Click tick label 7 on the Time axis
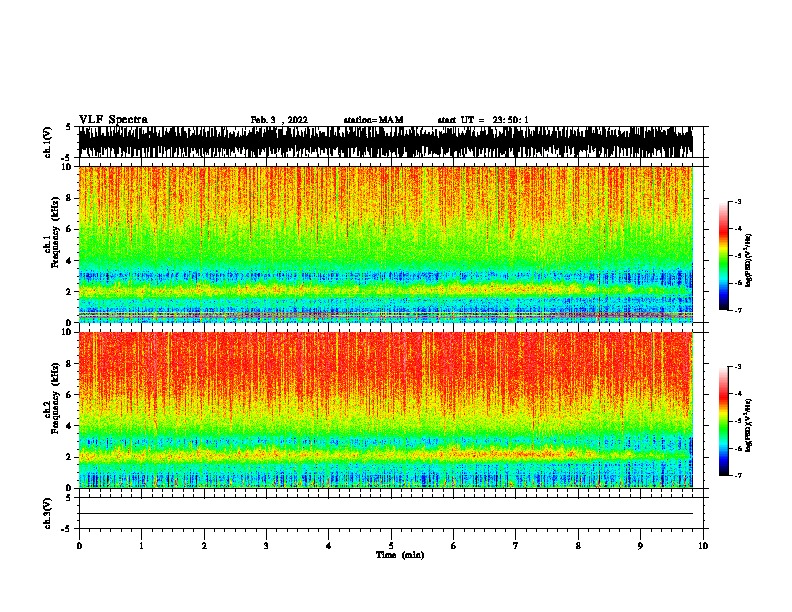Viewport: 792px width, 612px height. coord(516,546)
